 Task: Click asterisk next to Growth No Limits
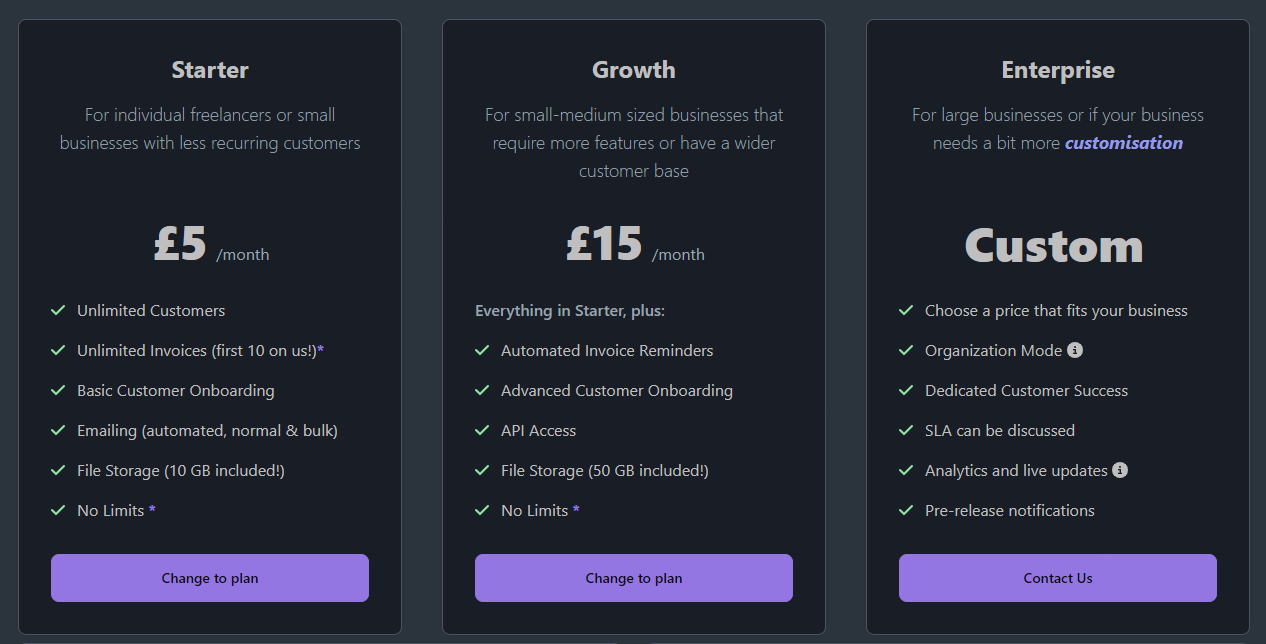576,510
